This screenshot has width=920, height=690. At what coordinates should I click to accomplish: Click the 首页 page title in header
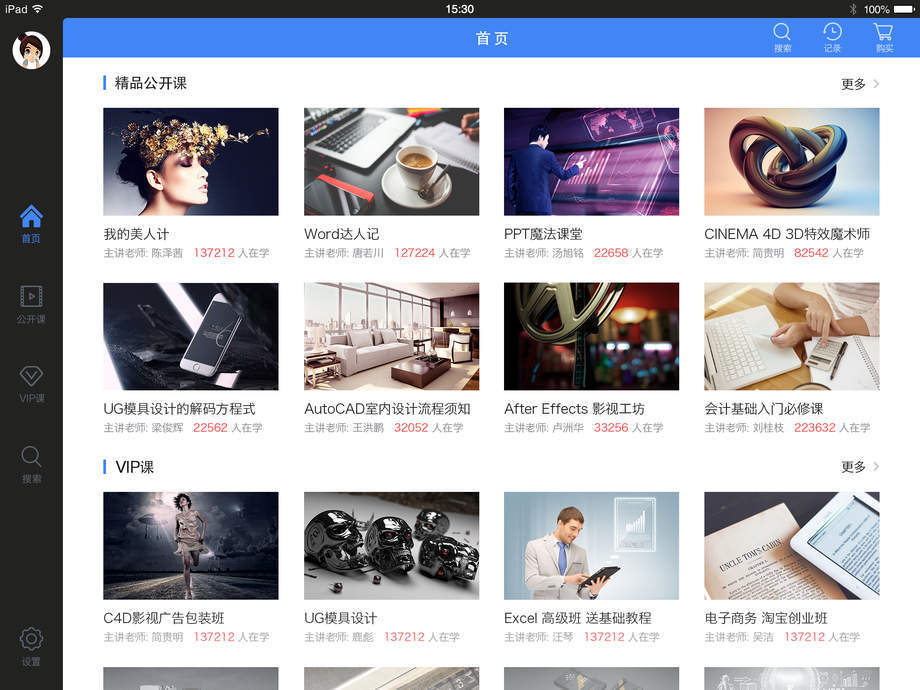(x=491, y=39)
